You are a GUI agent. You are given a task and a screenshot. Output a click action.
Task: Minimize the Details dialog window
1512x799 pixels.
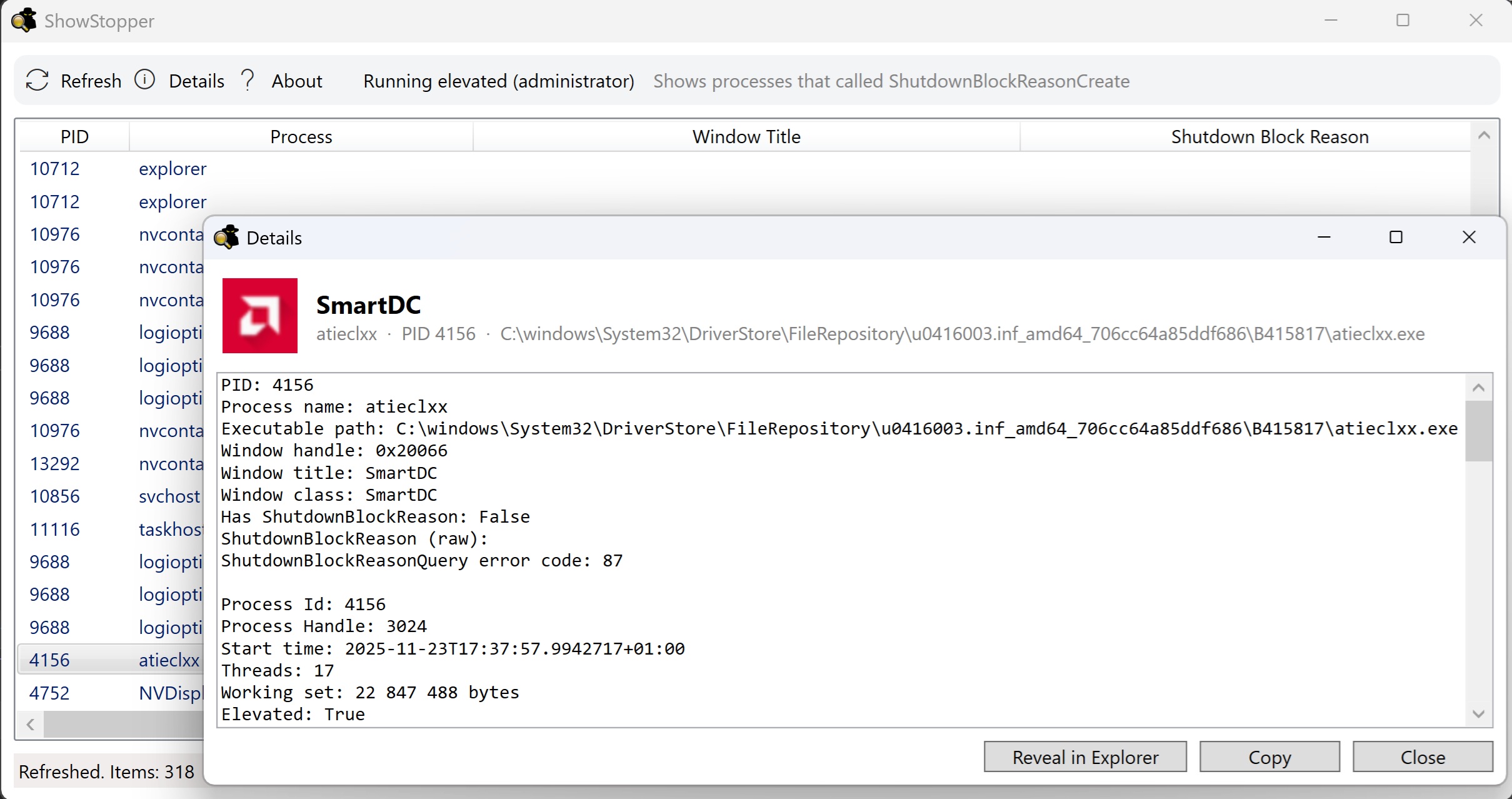(x=1324, y=238)
